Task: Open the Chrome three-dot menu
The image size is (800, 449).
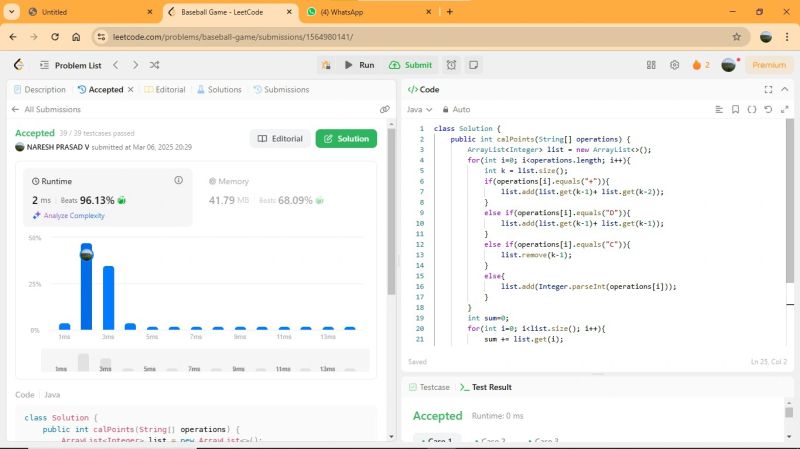Action: [x=787, y=37]
